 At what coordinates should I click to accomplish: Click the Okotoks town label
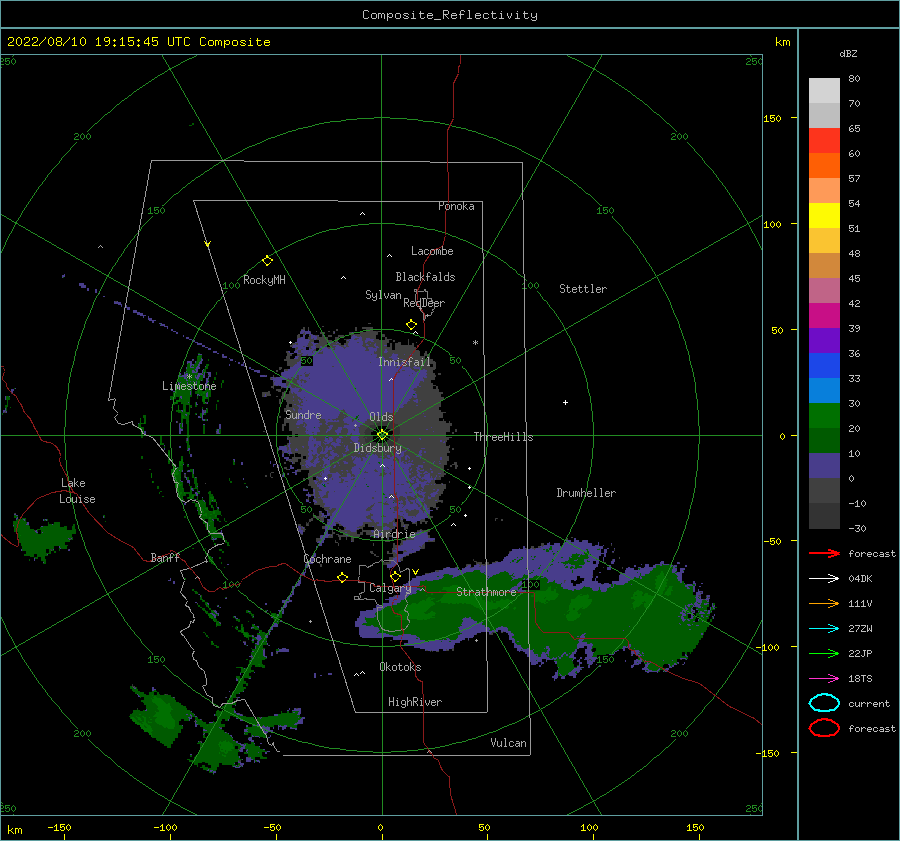pos(400,667)
